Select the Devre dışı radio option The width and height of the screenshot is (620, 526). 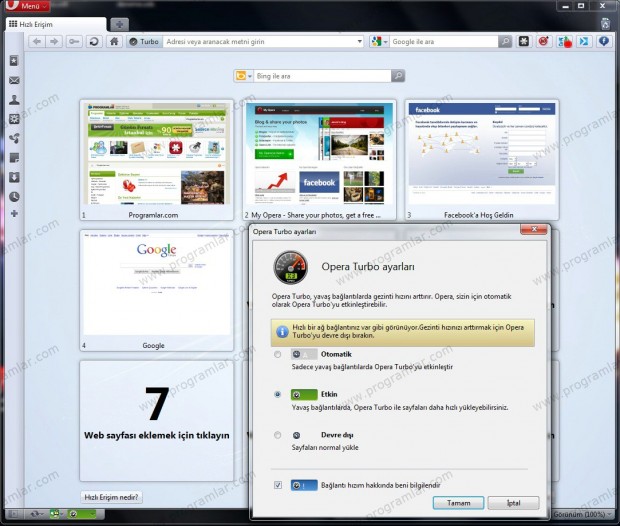click(x=278, y=435)
